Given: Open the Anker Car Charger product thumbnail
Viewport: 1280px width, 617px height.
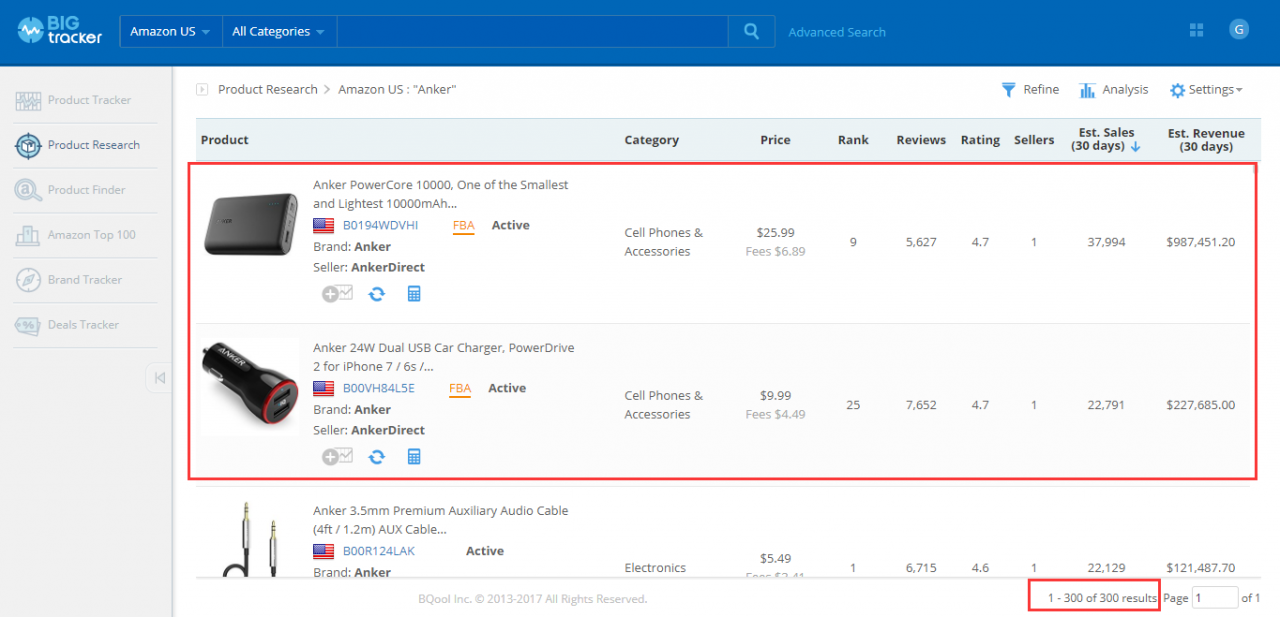Looking at the screenshot, I should pos(250,387).
